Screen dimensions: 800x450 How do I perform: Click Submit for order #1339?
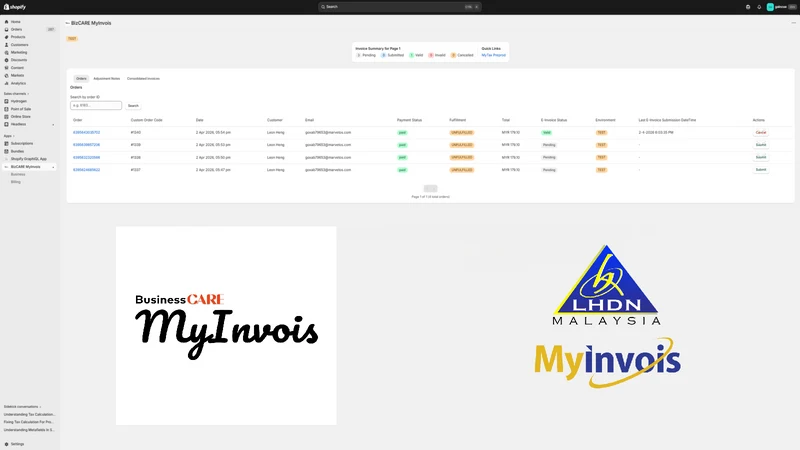point(761,145)
